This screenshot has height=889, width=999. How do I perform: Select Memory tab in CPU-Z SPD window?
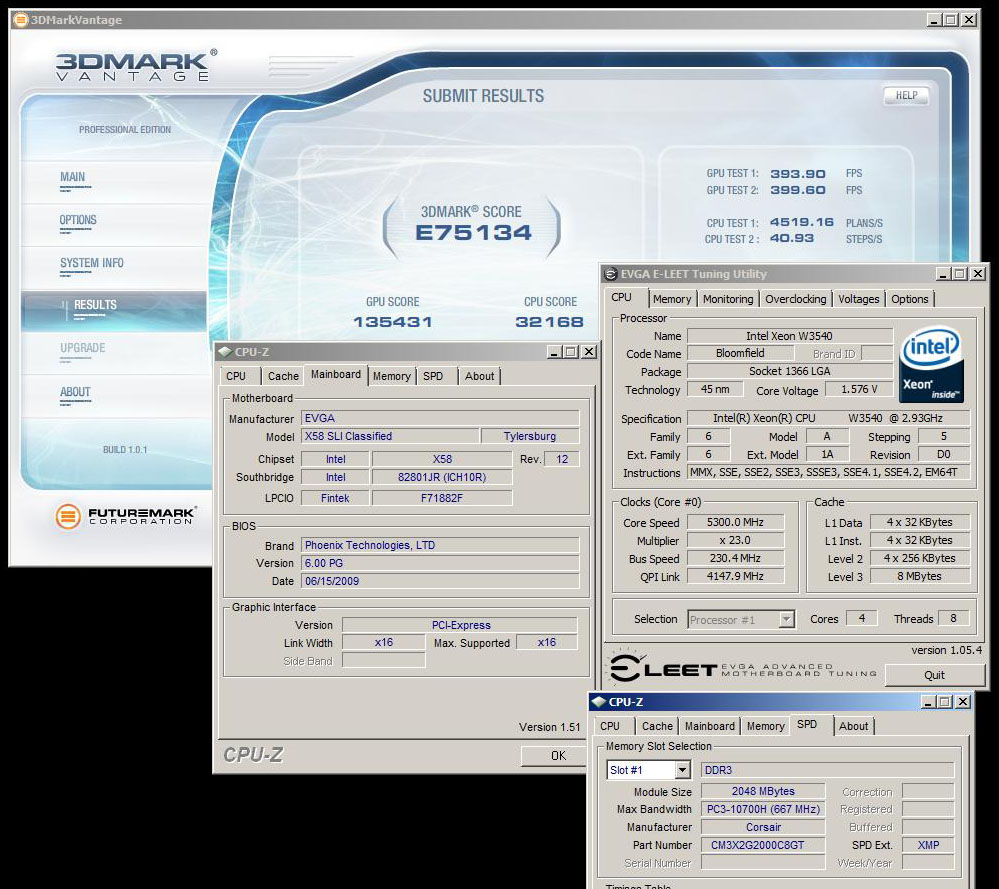765,726
